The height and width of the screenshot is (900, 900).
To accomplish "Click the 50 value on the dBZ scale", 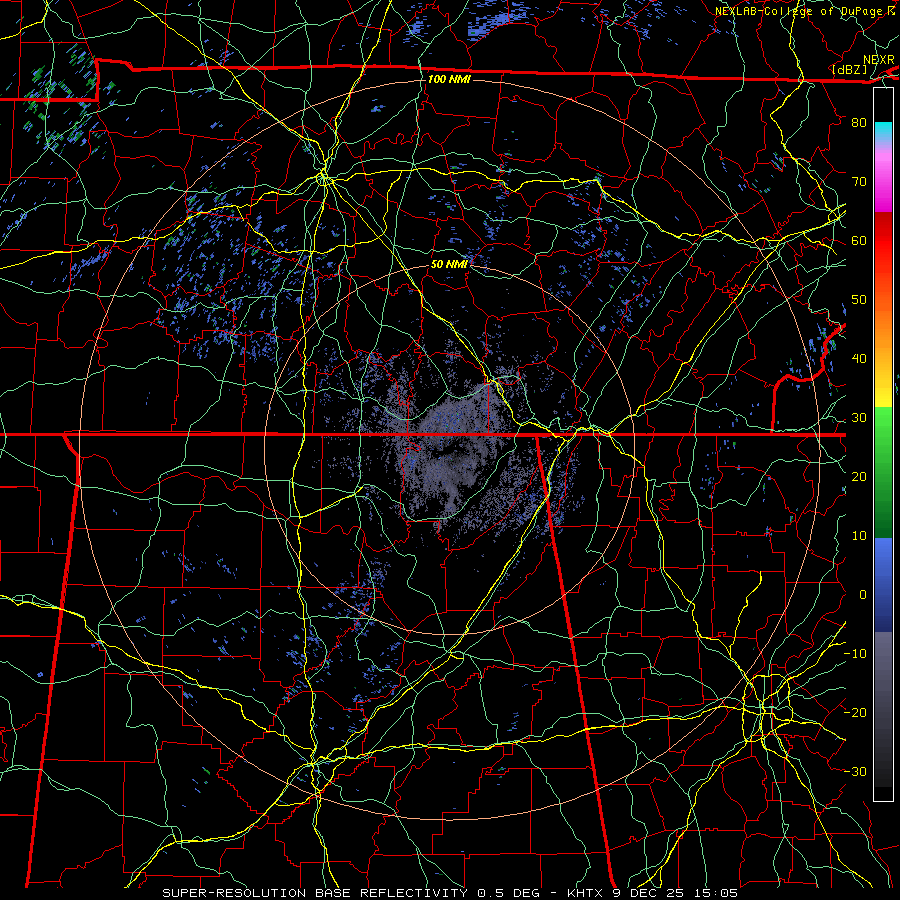I will 859,300.
